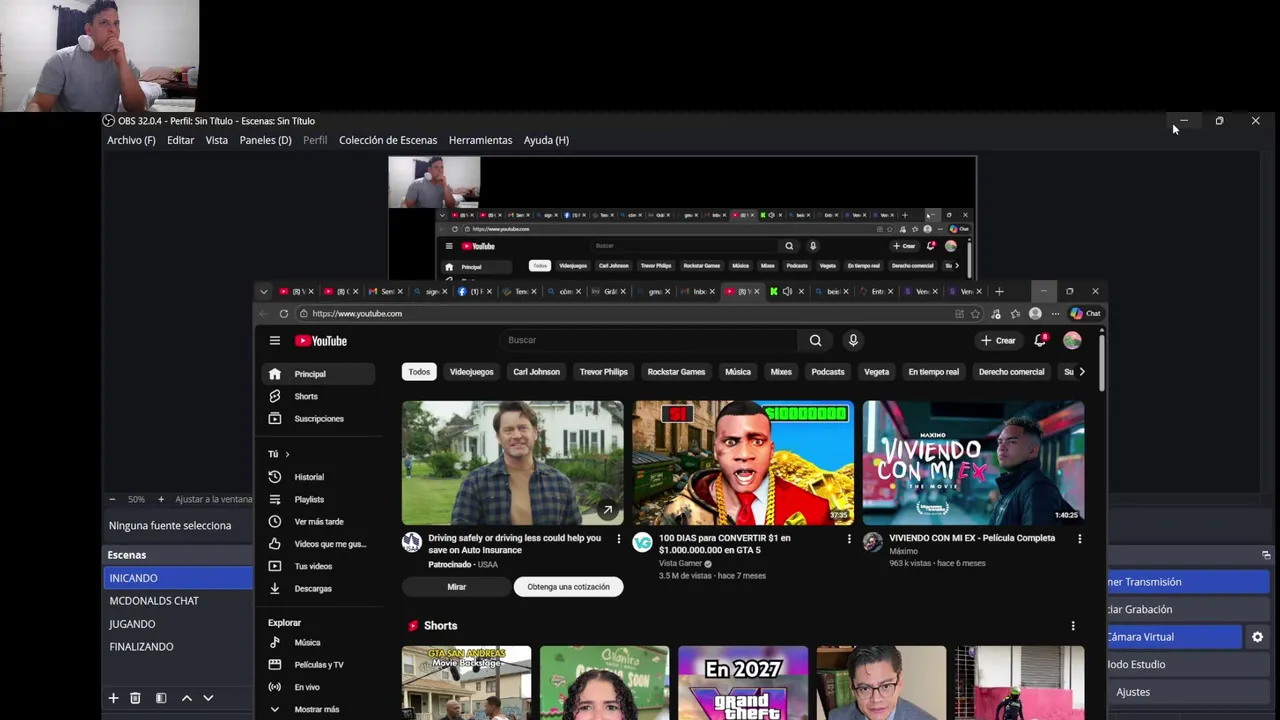Delete selected scene with the trash icon
This screenshot has width=1280, height=720.
[x=135, y=698]
